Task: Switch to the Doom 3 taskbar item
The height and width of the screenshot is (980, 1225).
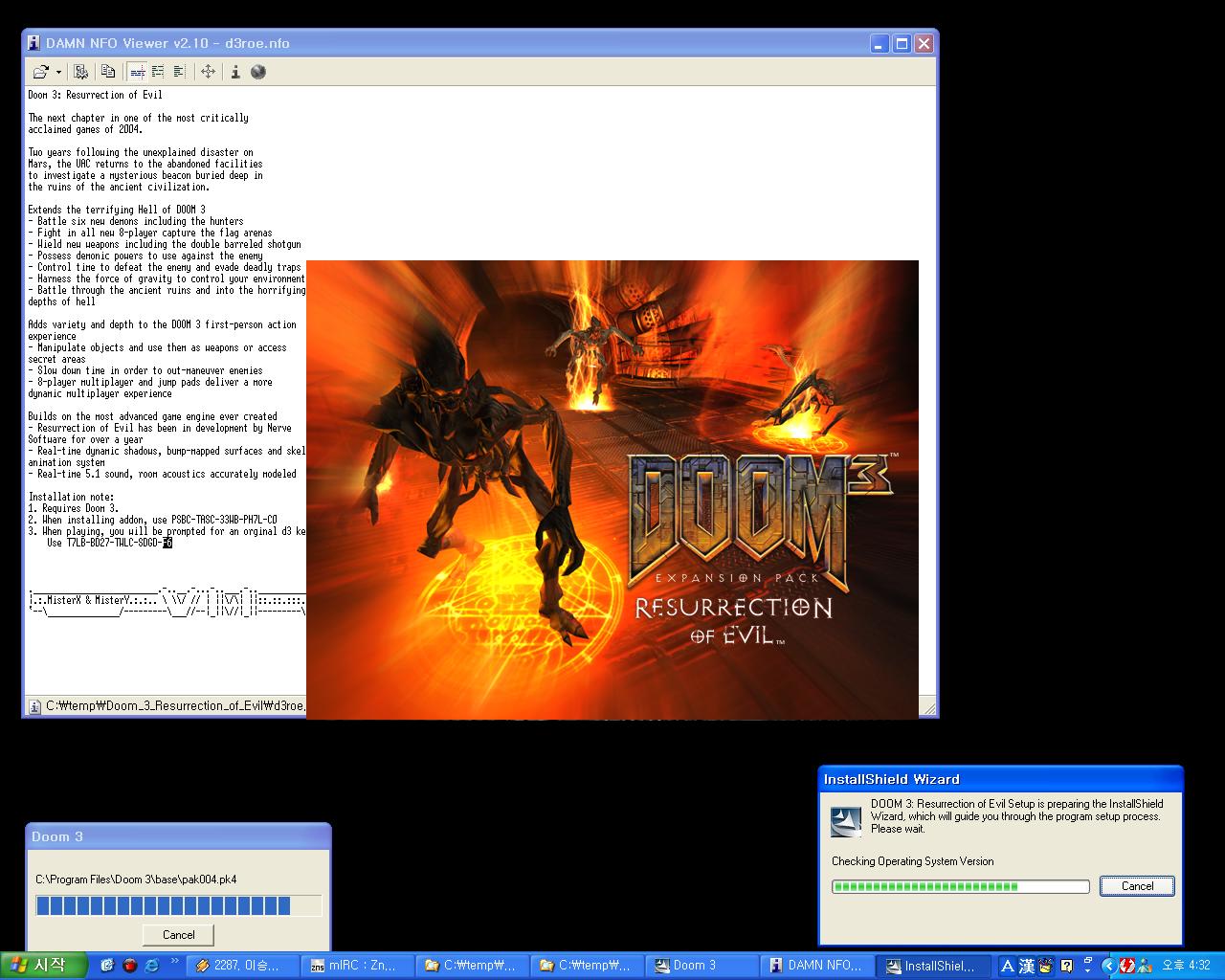Action: (x=702, y=966)
